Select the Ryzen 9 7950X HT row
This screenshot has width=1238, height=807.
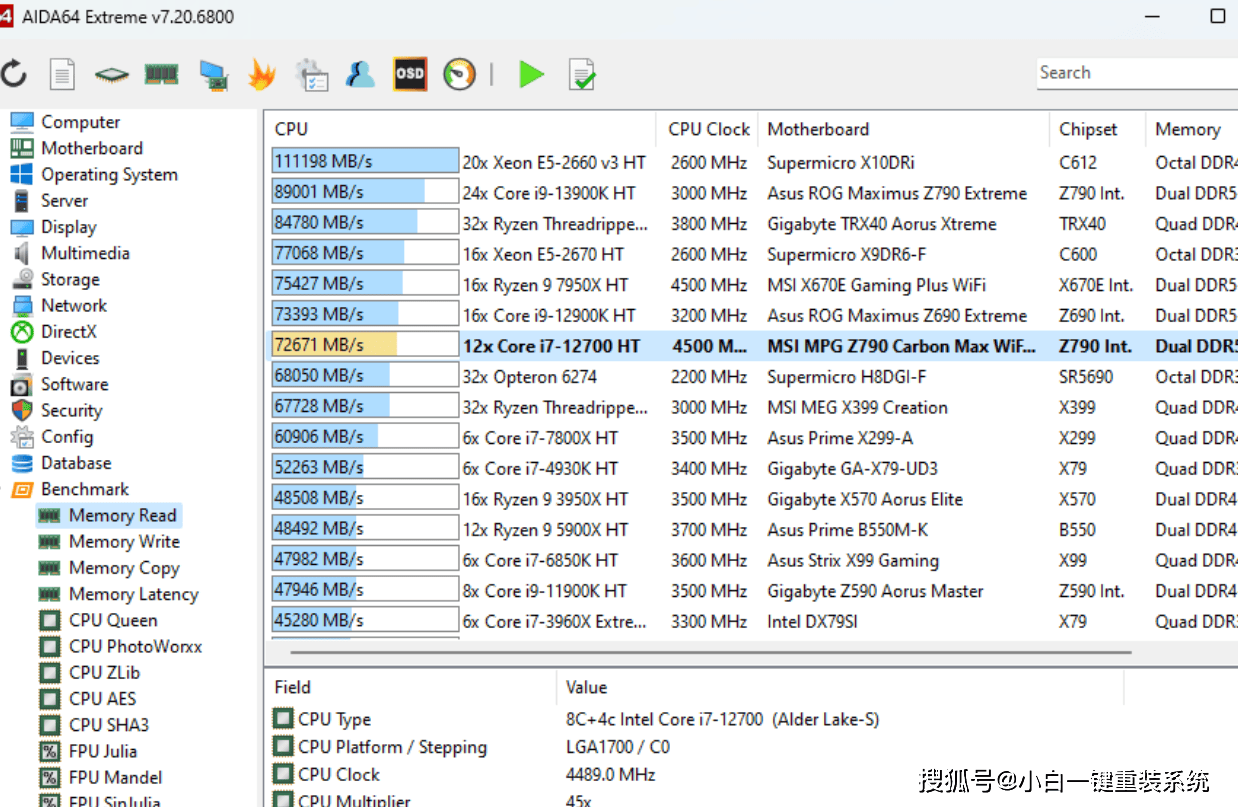click(752, 285)
